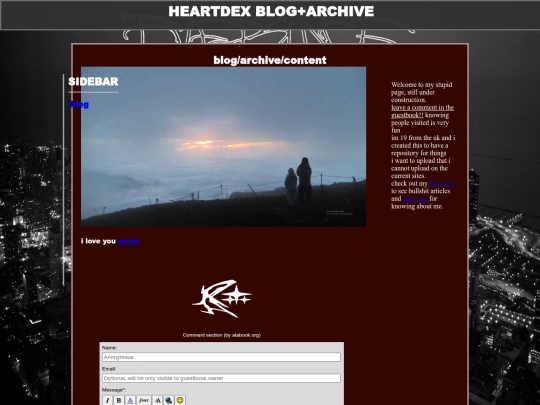Click the sunset hikers photo
Image resolution: width=540 pixels, height=405 pixels.
(x=224, y=147)
